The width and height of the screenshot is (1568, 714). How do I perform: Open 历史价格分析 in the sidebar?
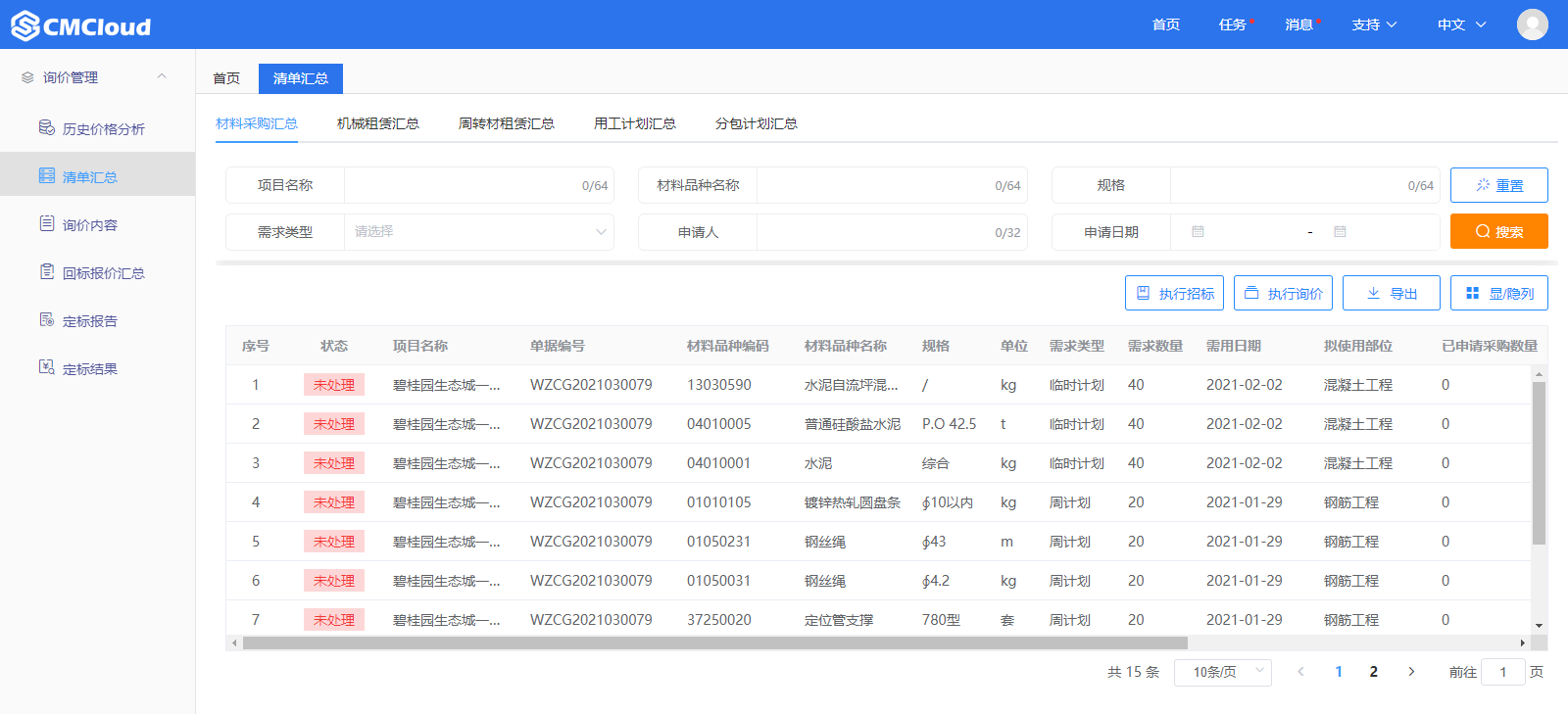(x=104, y=129)
